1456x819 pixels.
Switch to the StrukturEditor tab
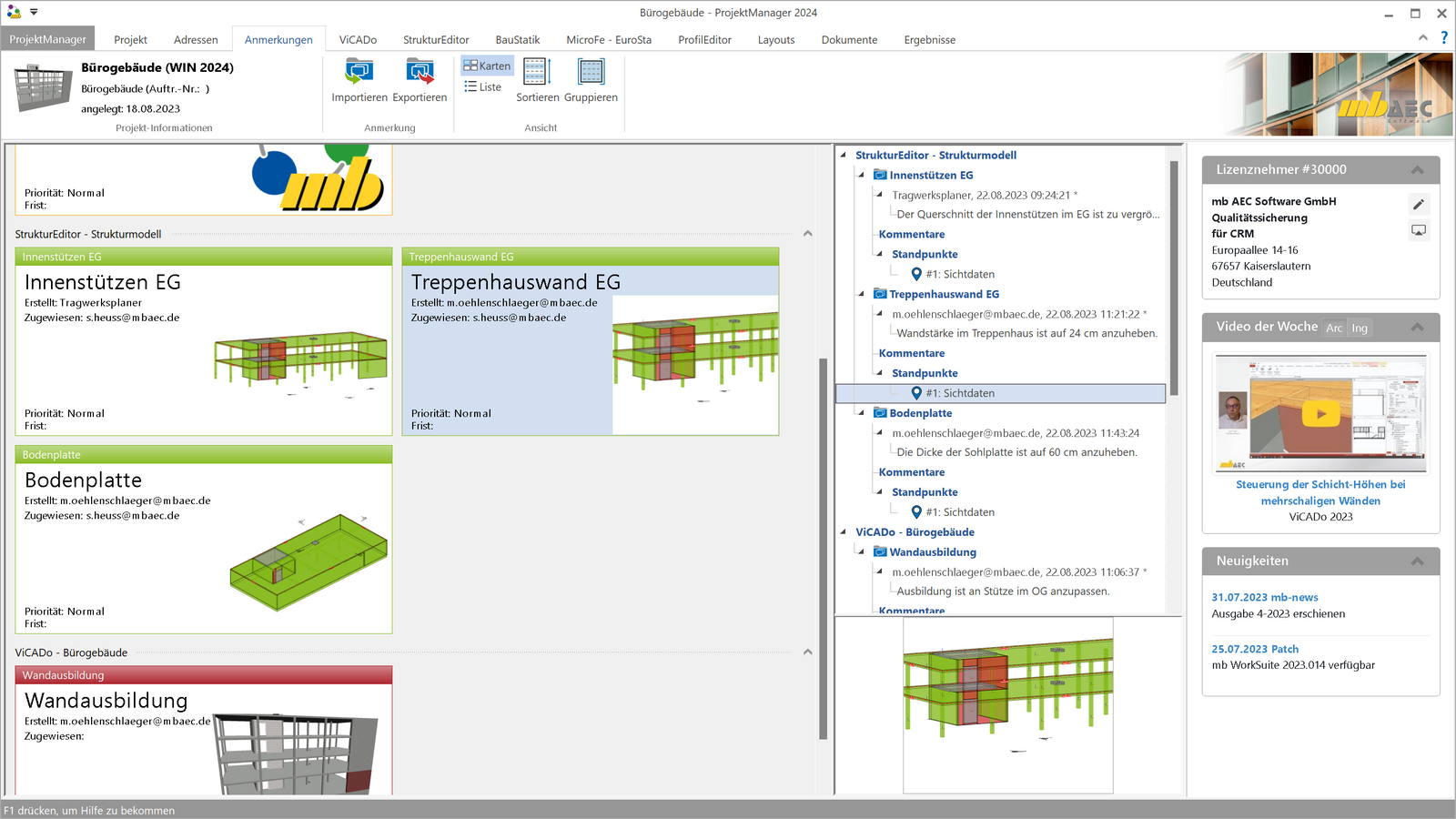click(436, 40)
